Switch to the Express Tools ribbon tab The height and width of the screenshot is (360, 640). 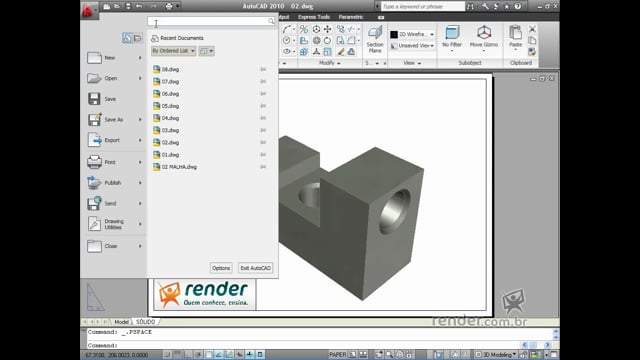pos(314,17)
